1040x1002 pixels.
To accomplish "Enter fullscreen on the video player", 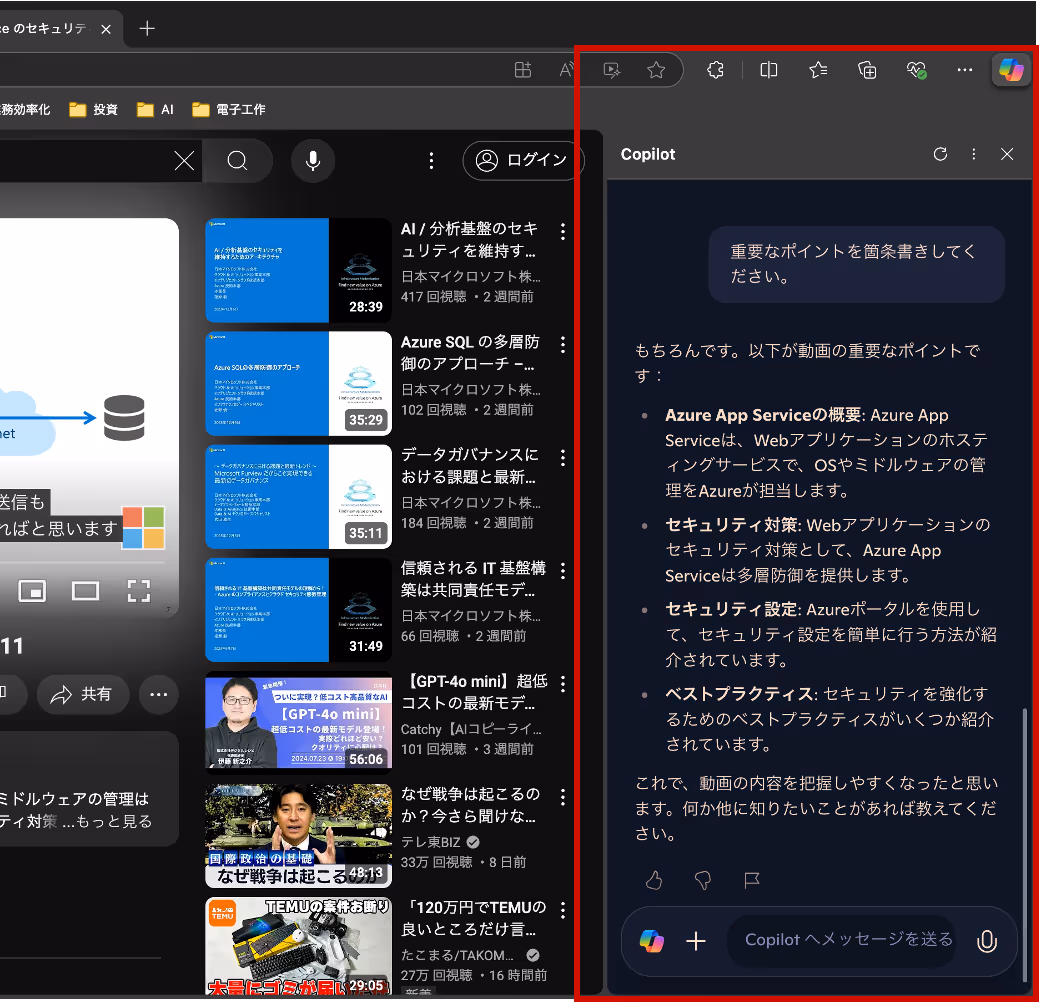I will pos(139,590).
